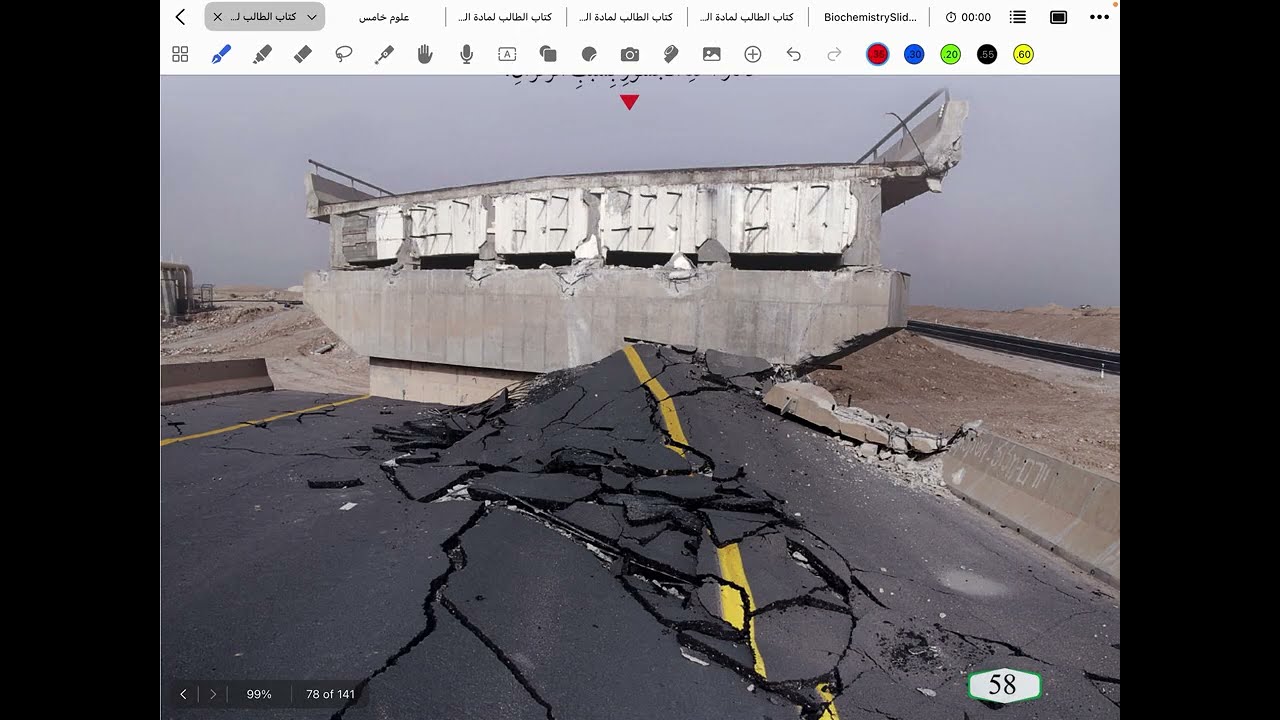
Task: Open the Shapes tool
Action: [x=547, y=54]
